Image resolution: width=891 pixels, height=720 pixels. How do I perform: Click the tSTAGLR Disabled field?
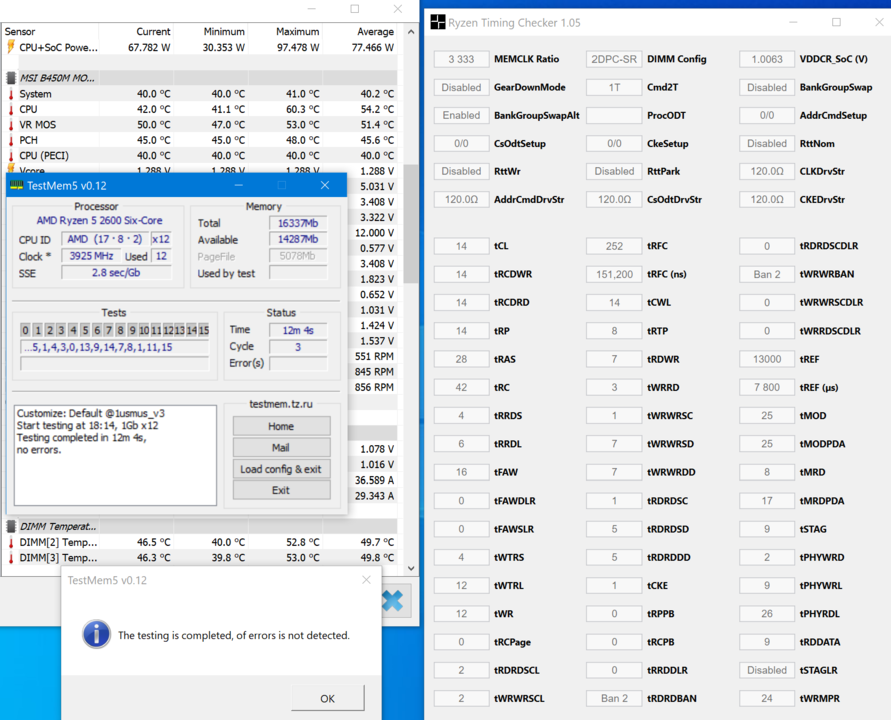coord(767,670)
